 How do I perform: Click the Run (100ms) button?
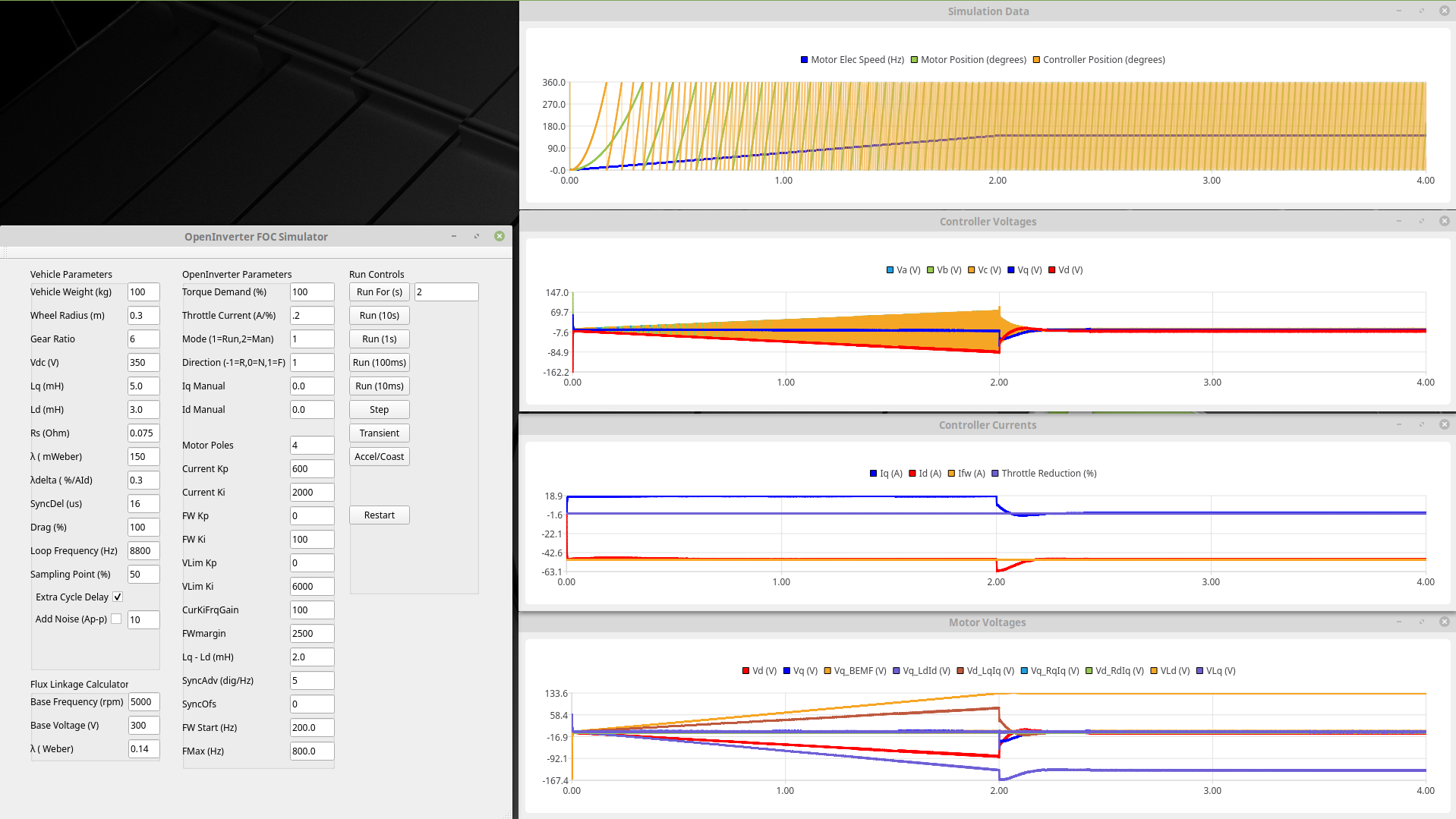pos(379,363)
